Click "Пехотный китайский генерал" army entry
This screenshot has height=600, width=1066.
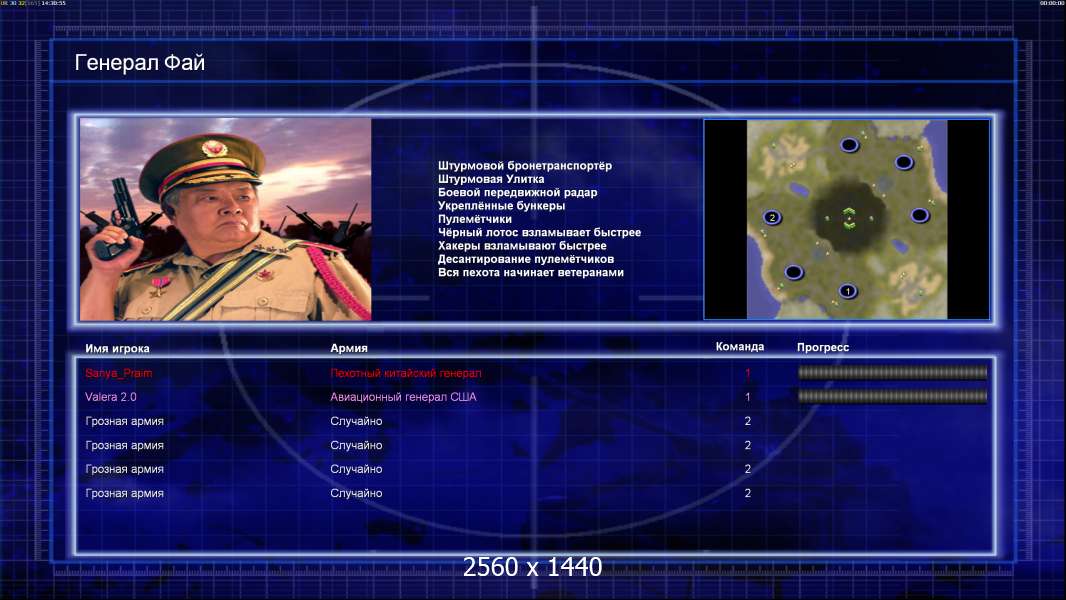(x=406, y=373)
